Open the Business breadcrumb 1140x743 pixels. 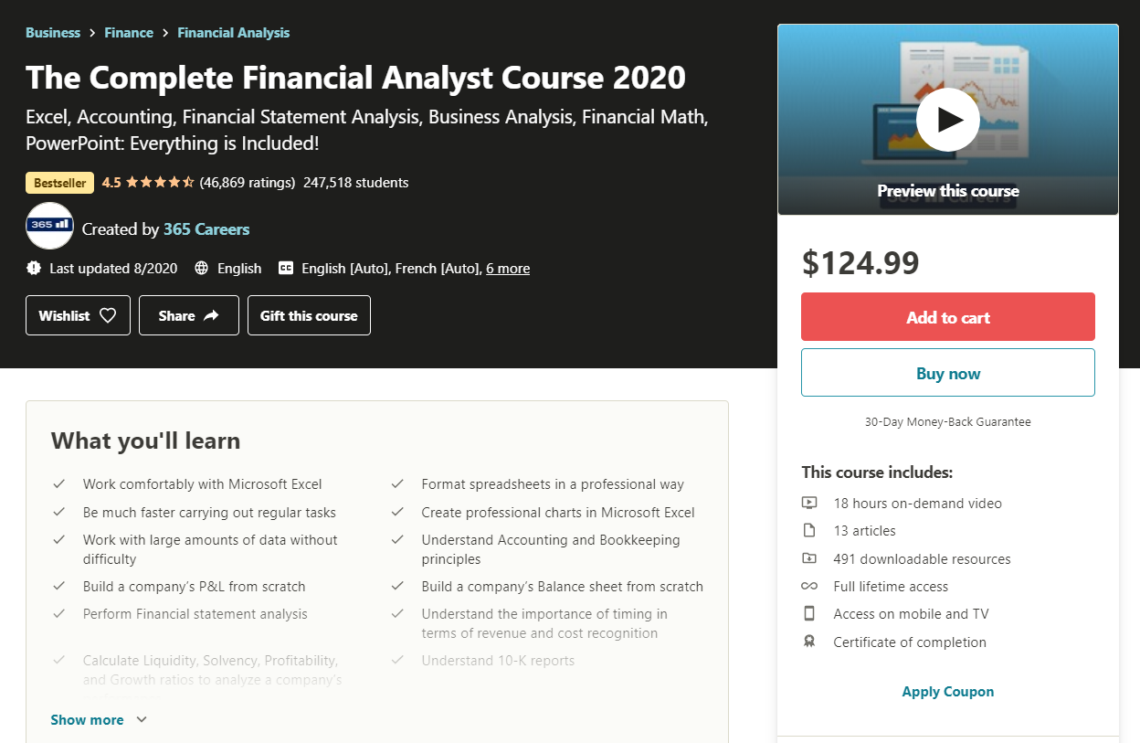(53, 32)
